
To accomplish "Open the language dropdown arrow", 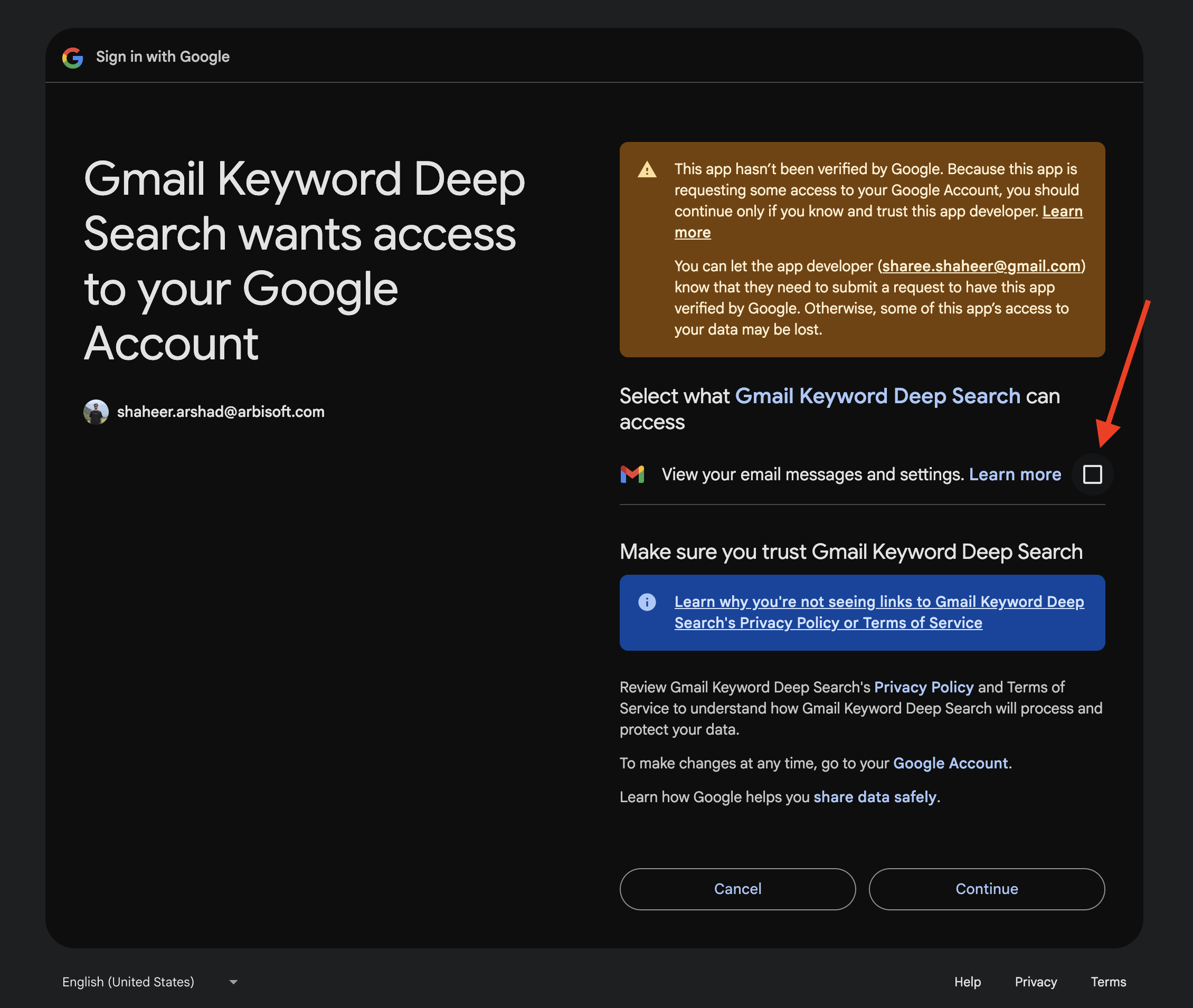I will pos(233,982).
